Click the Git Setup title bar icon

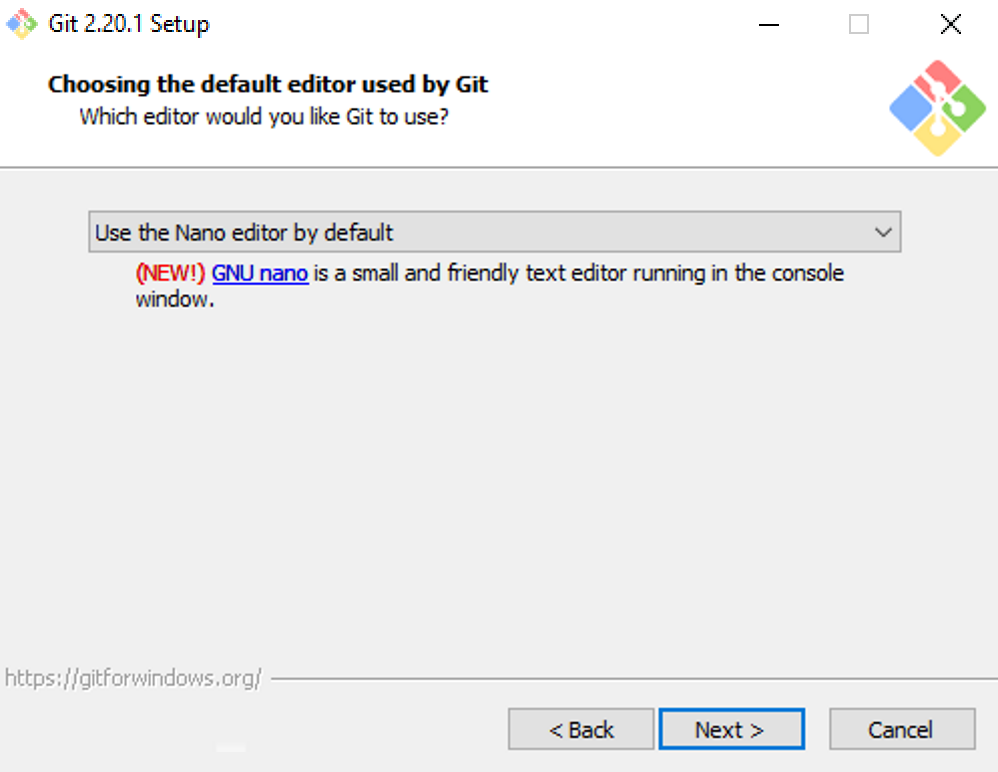(22, 24)
